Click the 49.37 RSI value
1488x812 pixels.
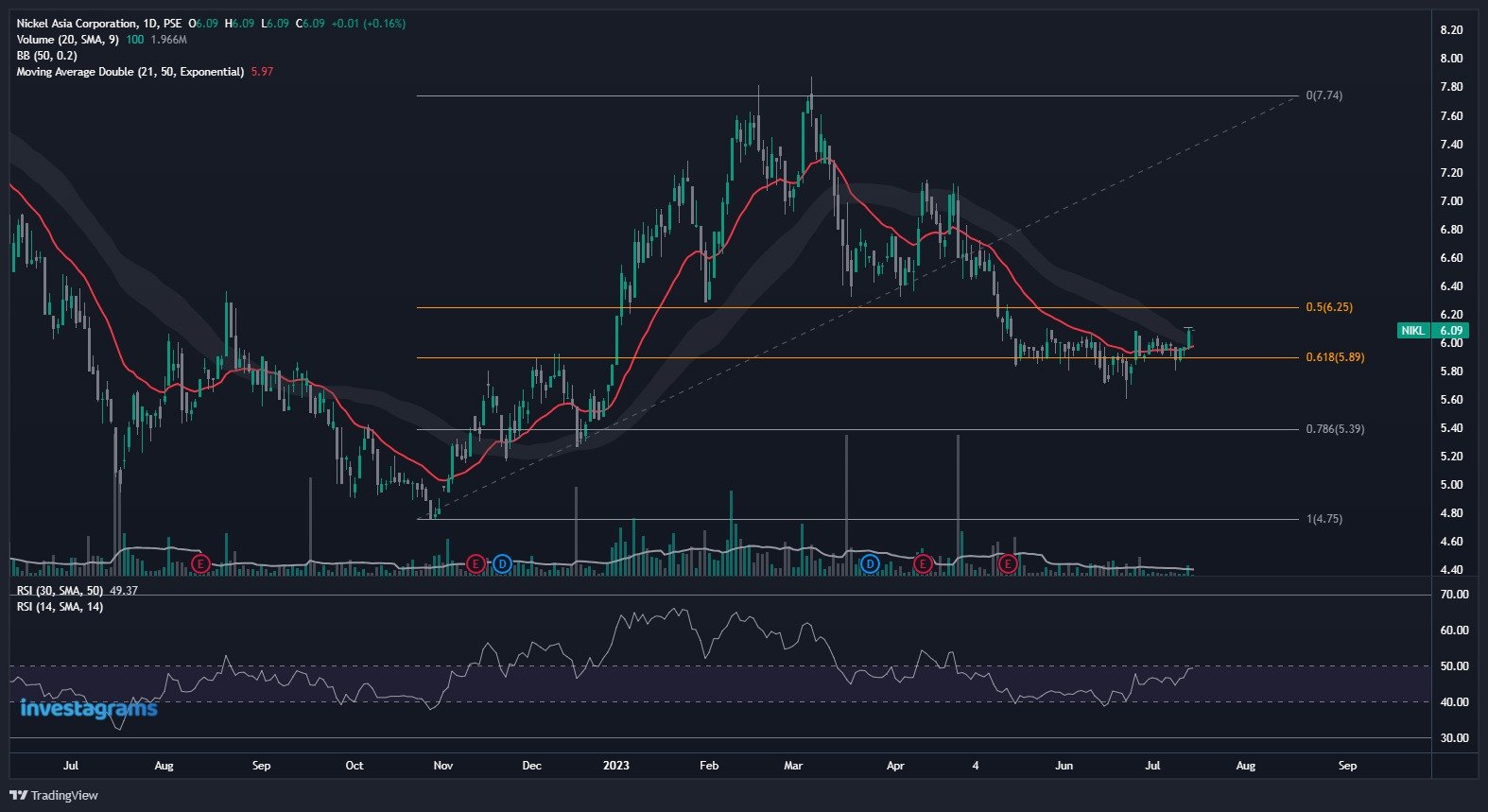124,591
